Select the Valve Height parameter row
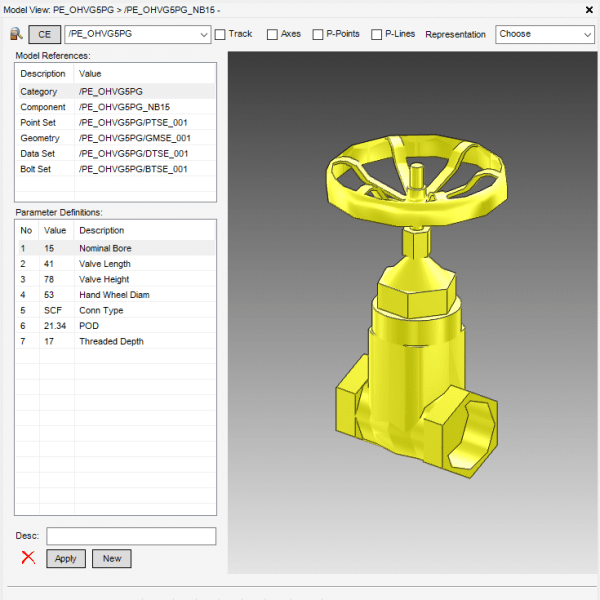600x600 pixels. pyautogui.click(x=115, y=279)
